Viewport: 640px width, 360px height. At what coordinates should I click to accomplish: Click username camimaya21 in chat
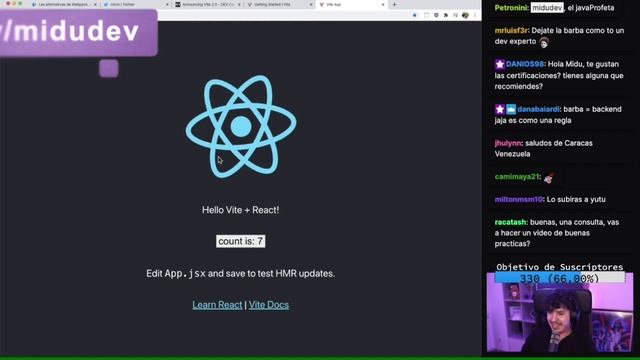tap(517, 177)
